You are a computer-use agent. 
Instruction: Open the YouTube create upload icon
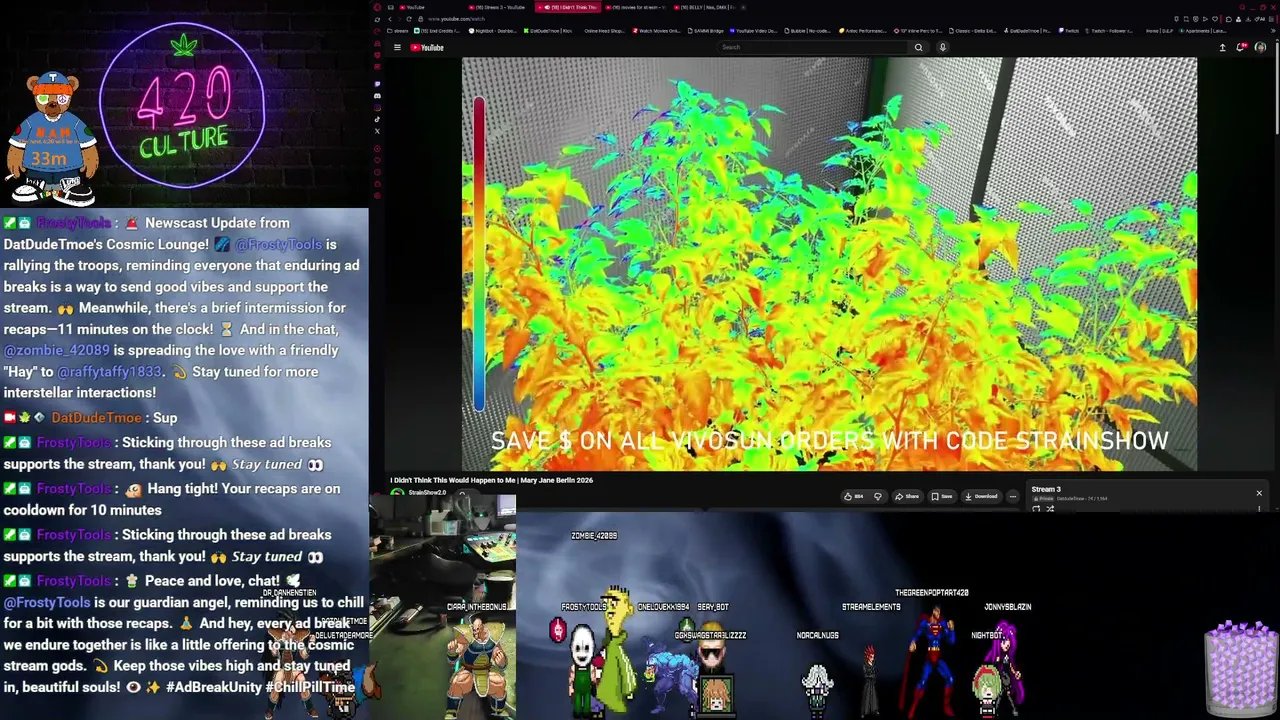point(1222,47)
